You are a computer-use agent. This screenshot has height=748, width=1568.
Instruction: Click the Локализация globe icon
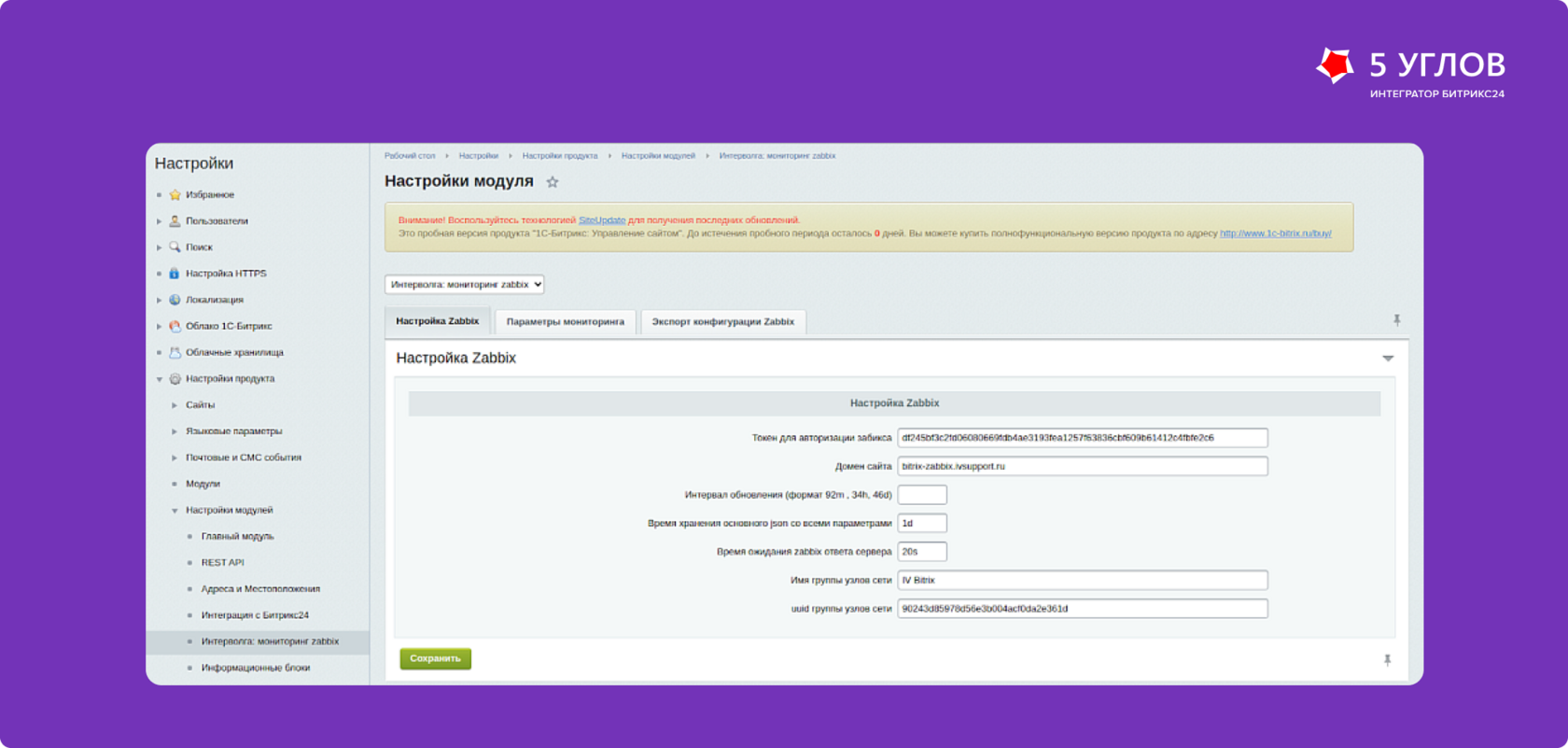click(175, 300)
